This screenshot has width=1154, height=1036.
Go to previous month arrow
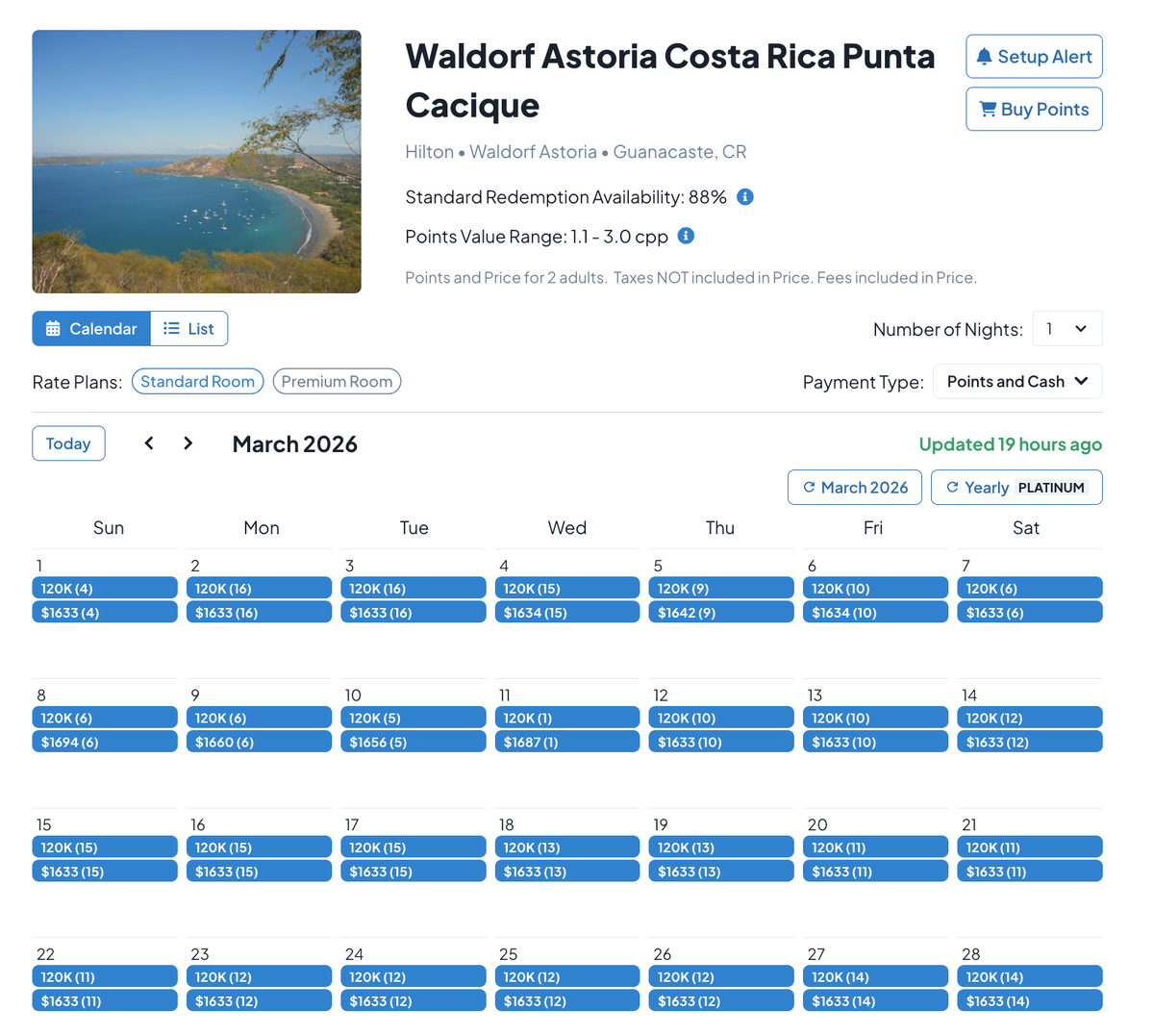tap(149, 443)
